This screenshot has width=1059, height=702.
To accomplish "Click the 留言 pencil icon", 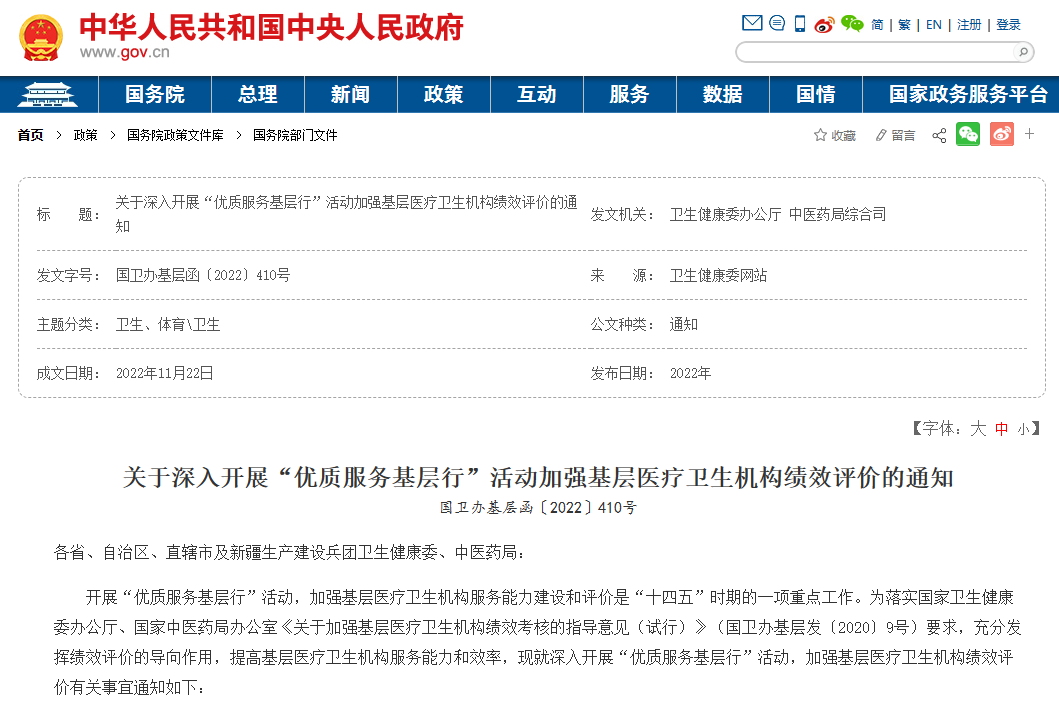I will point(881,135).
